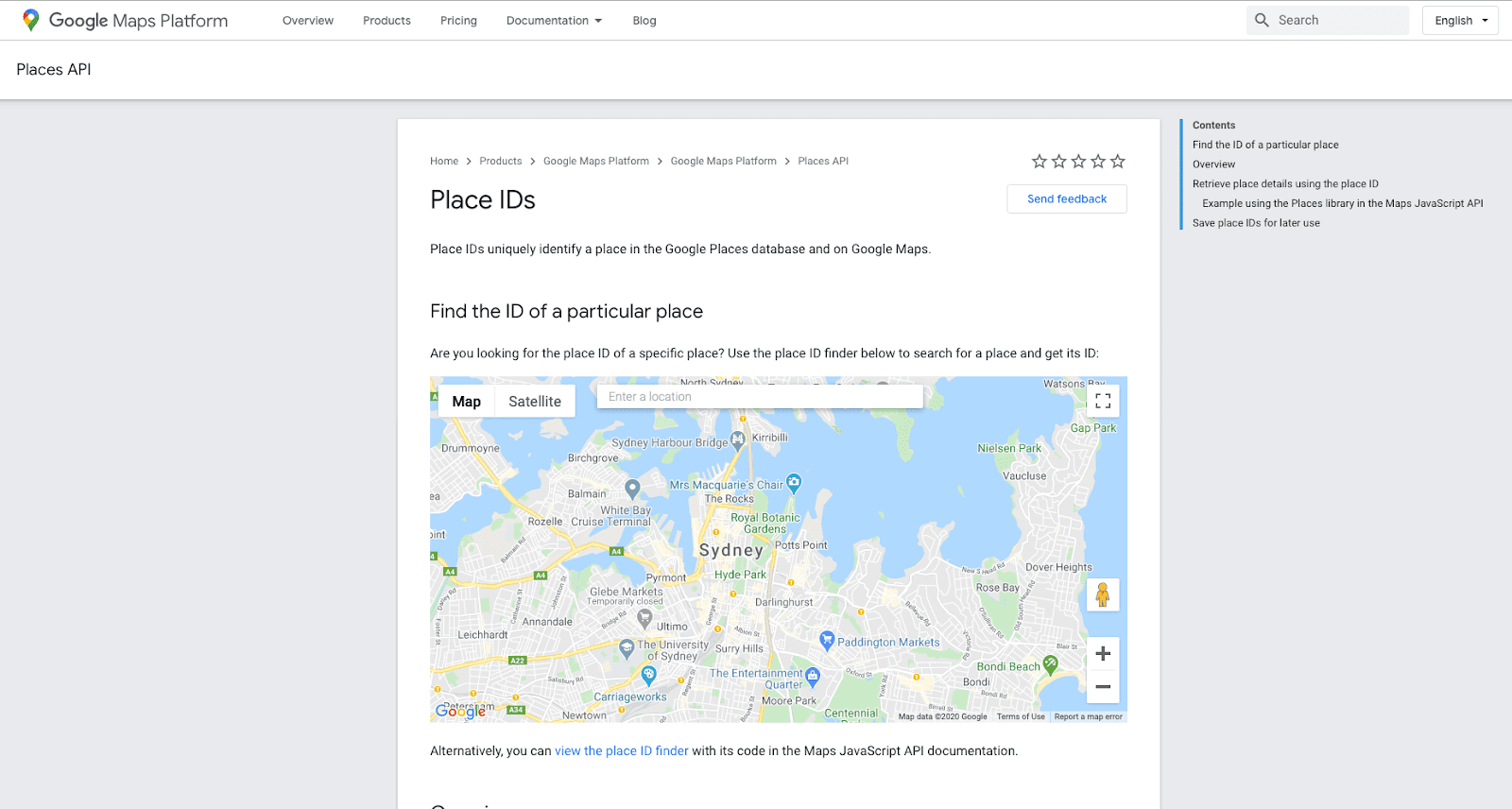1512x809 pixels.
Task: Select the Street View pegman icon
Action: click(1103, 594)
